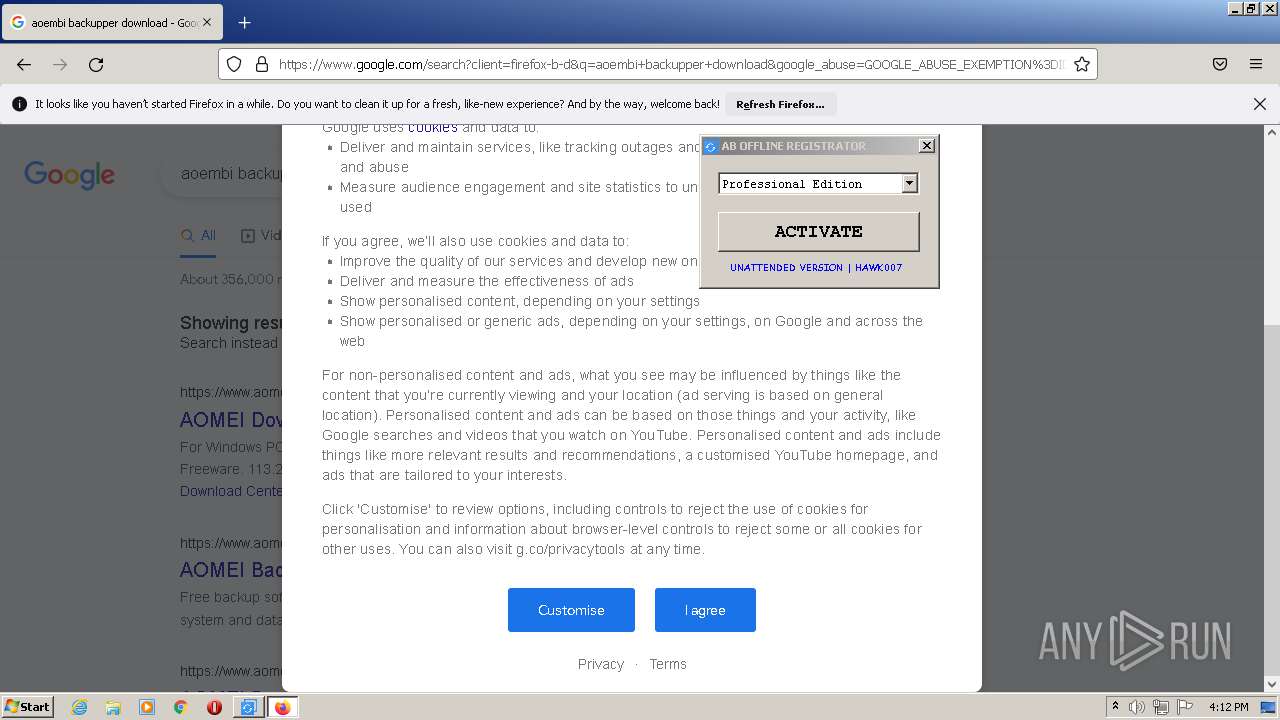The height and width of the screenshot is (720, 1280).
Task: Open Action Center flag tray icon
Action: (x=1184, y=707)
